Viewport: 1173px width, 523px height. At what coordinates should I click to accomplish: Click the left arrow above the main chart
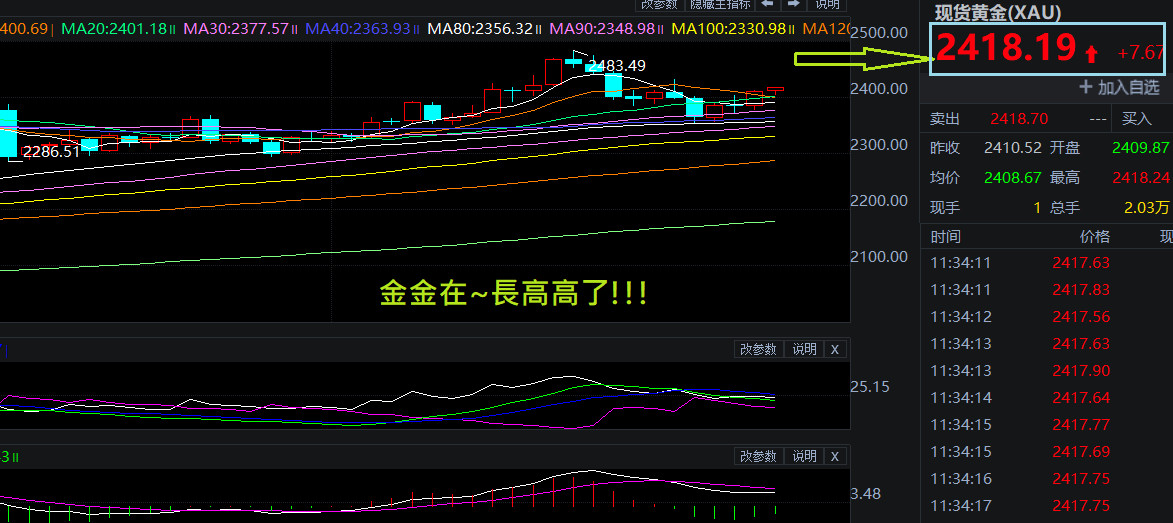[768, 4]
